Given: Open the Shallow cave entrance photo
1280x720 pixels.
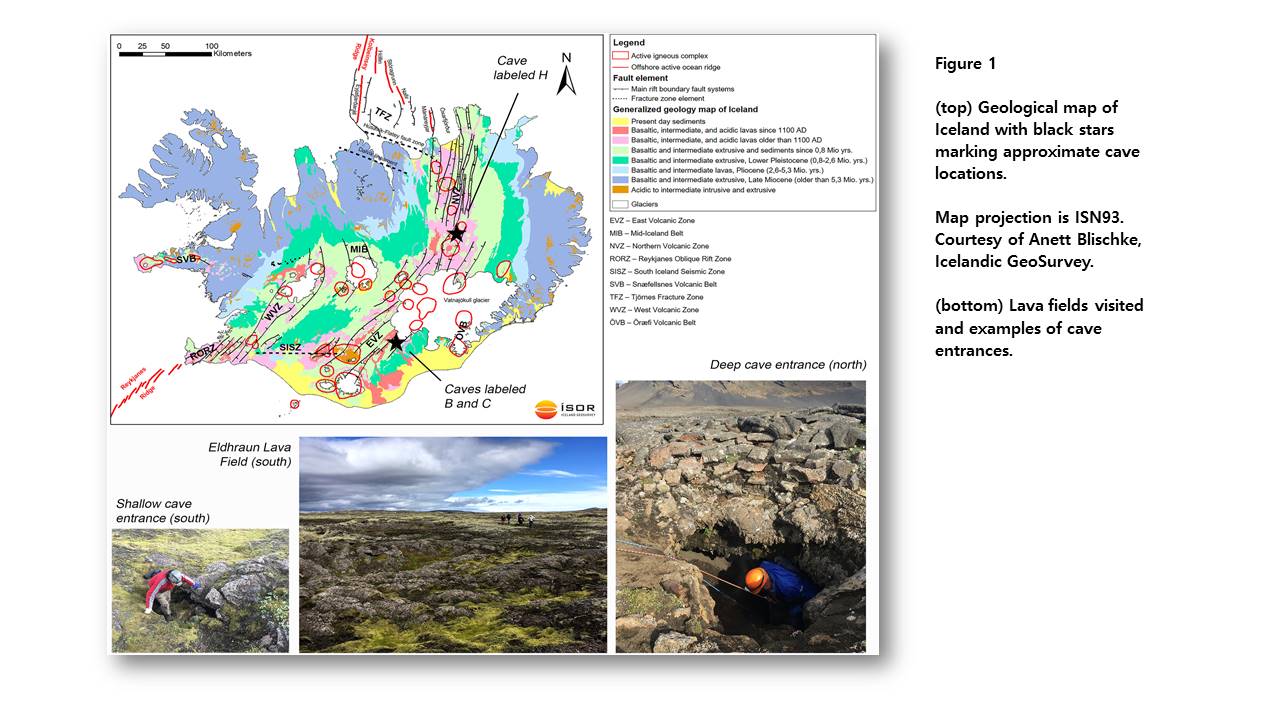Looking at the screenshot, I should 200,590.
